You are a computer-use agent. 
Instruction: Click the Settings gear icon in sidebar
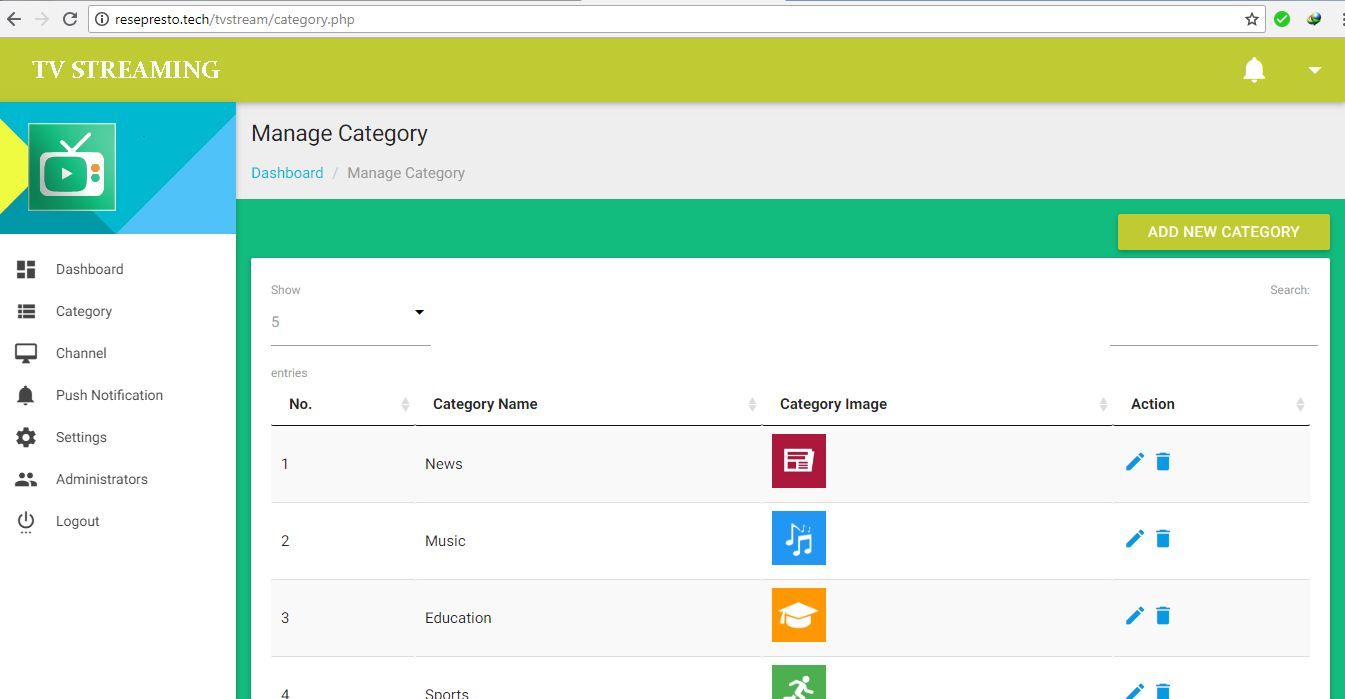coord(26,437)
